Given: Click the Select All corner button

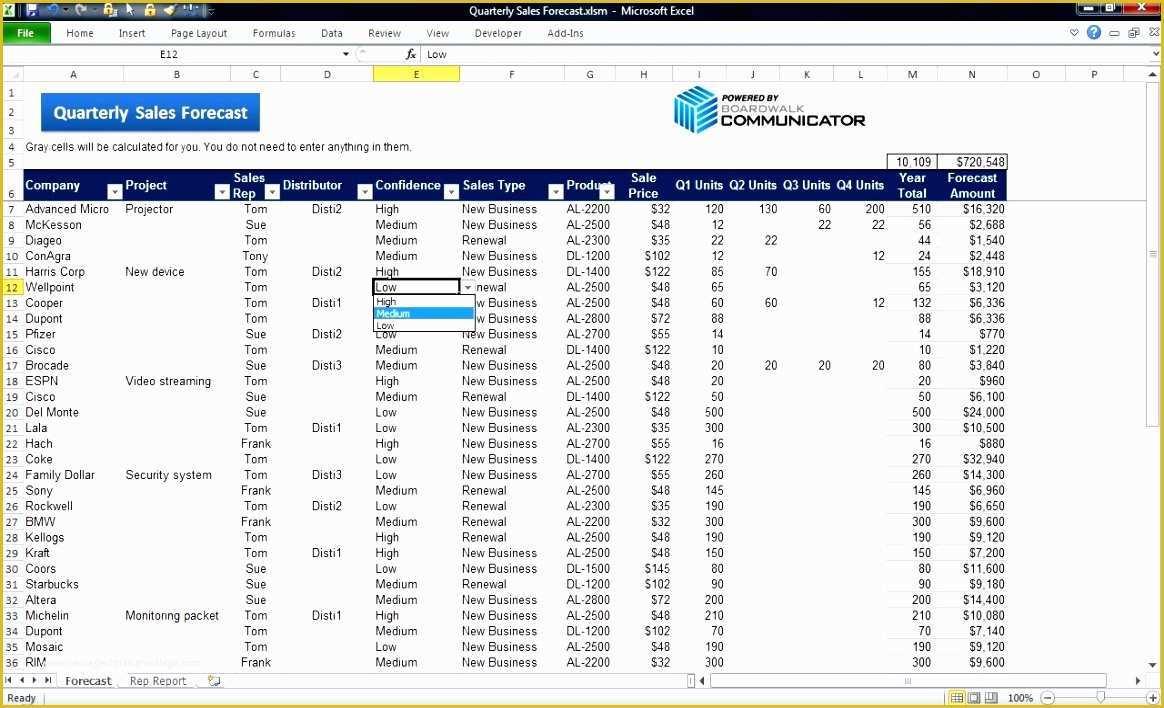Looking at the screenshot, I should (x=13, y=74).
